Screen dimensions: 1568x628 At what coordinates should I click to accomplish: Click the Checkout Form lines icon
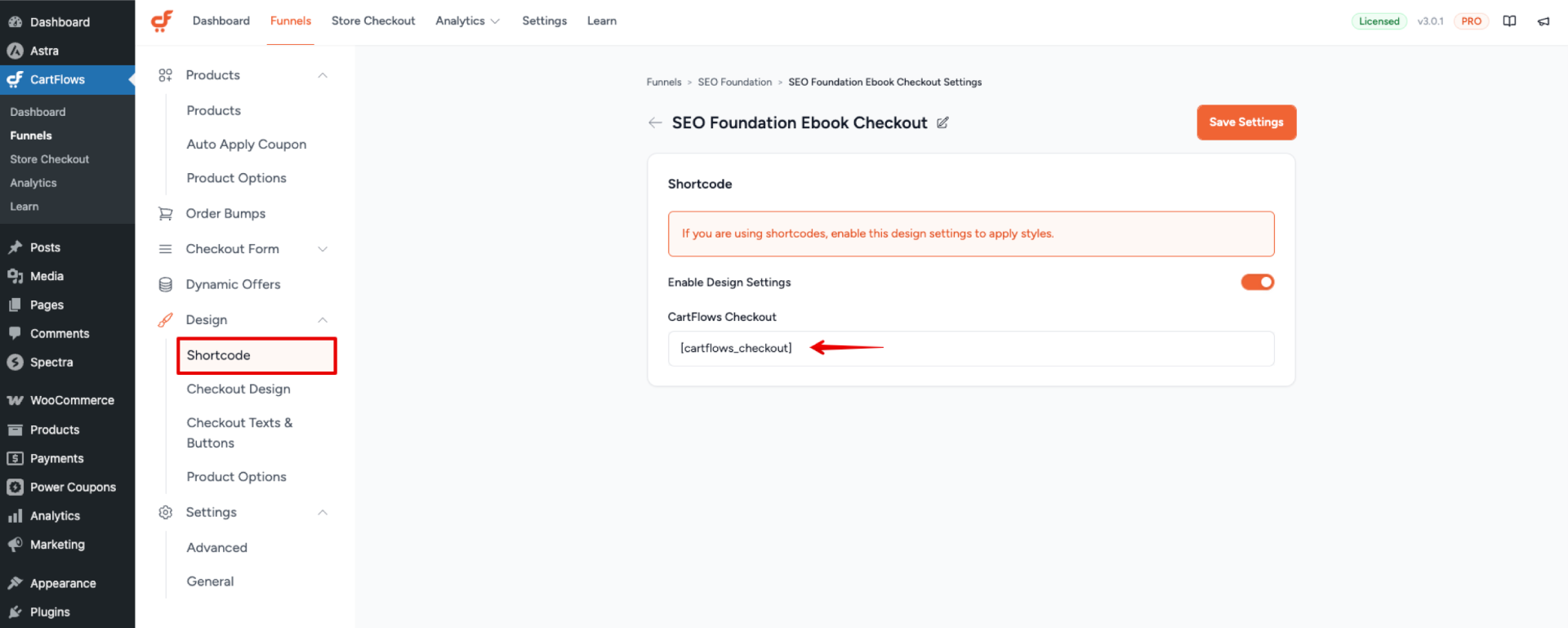[x=165, y=249]
